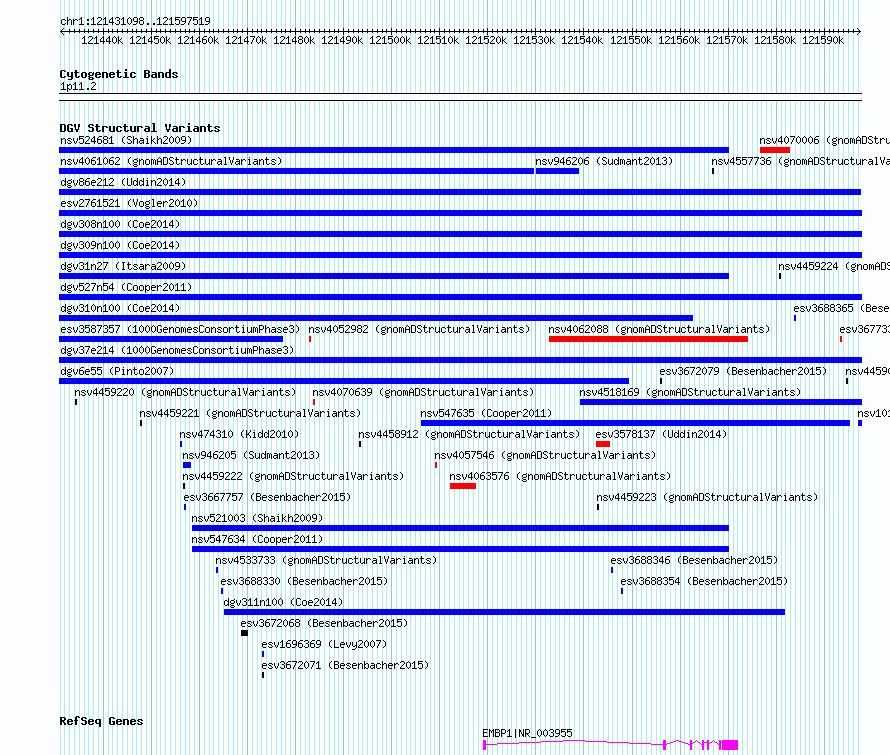Click nsv474310 (Kidd2010) label
Image resolution: width=890 pixels, height=755 pixels.
(239, 434)
